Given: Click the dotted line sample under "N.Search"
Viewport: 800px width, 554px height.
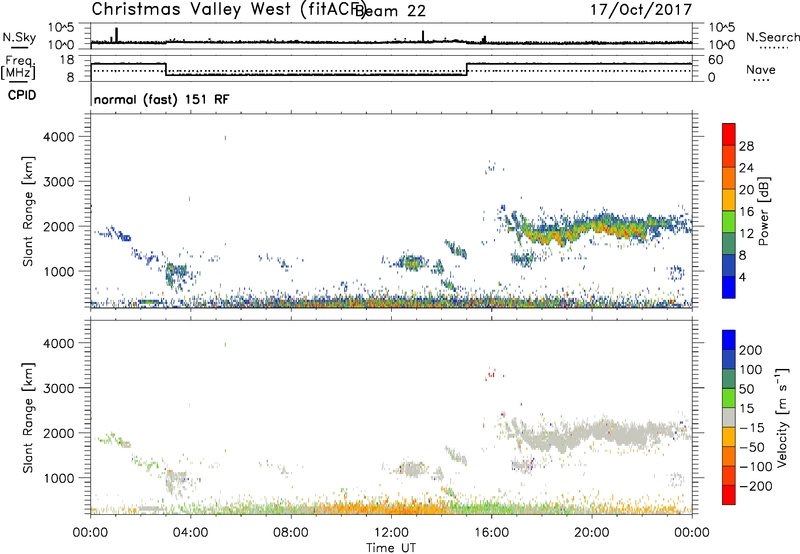Looking at the screenshot, I should [x=774, y=48].
